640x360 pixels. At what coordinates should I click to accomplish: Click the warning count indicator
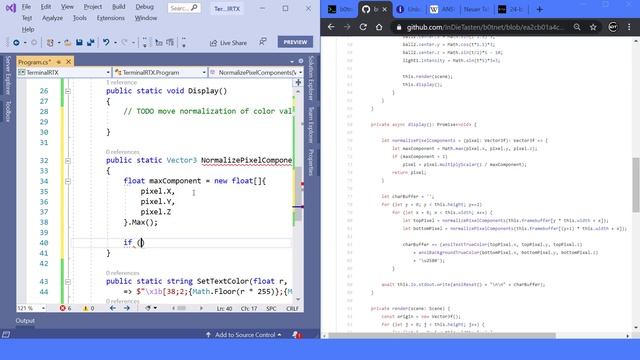89,308
